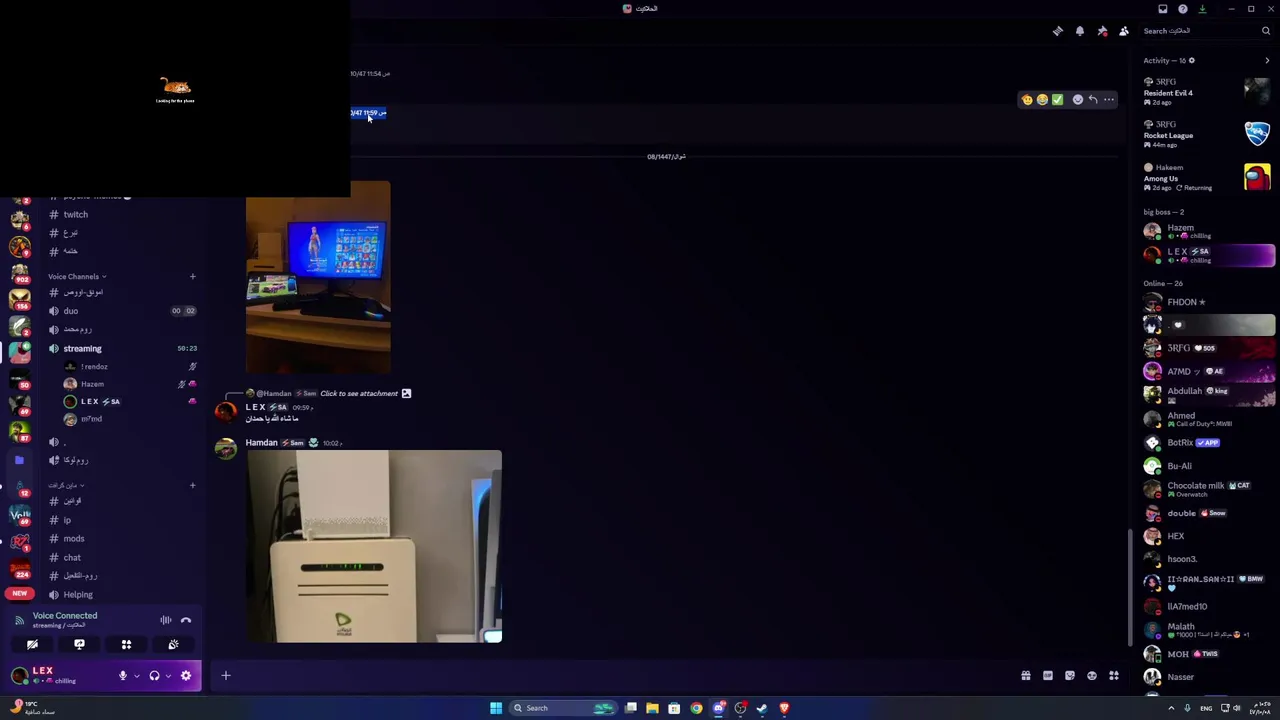
Task: Toggle the member list icon
Action: [x=1124, y=31]
